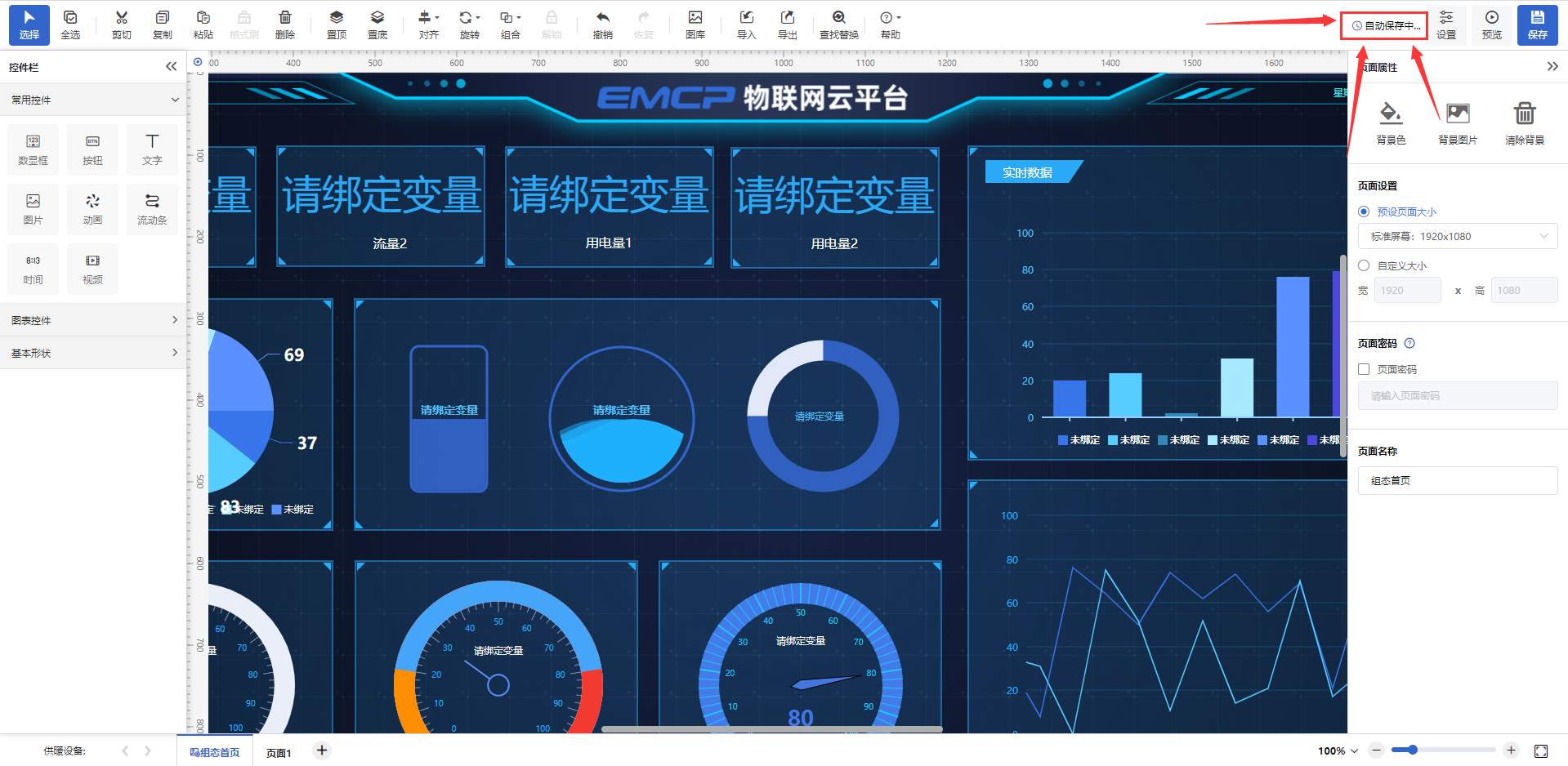This screenshot has height=766, width=1568.
Task: Select 自定义大小 radio option
Action: 1364,265
